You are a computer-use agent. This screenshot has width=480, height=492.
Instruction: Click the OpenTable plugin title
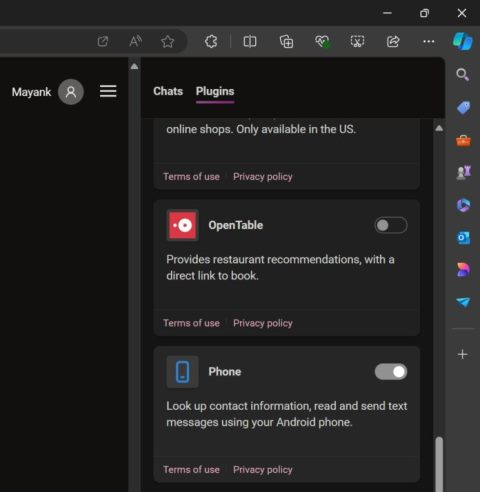tap(236, 225)
